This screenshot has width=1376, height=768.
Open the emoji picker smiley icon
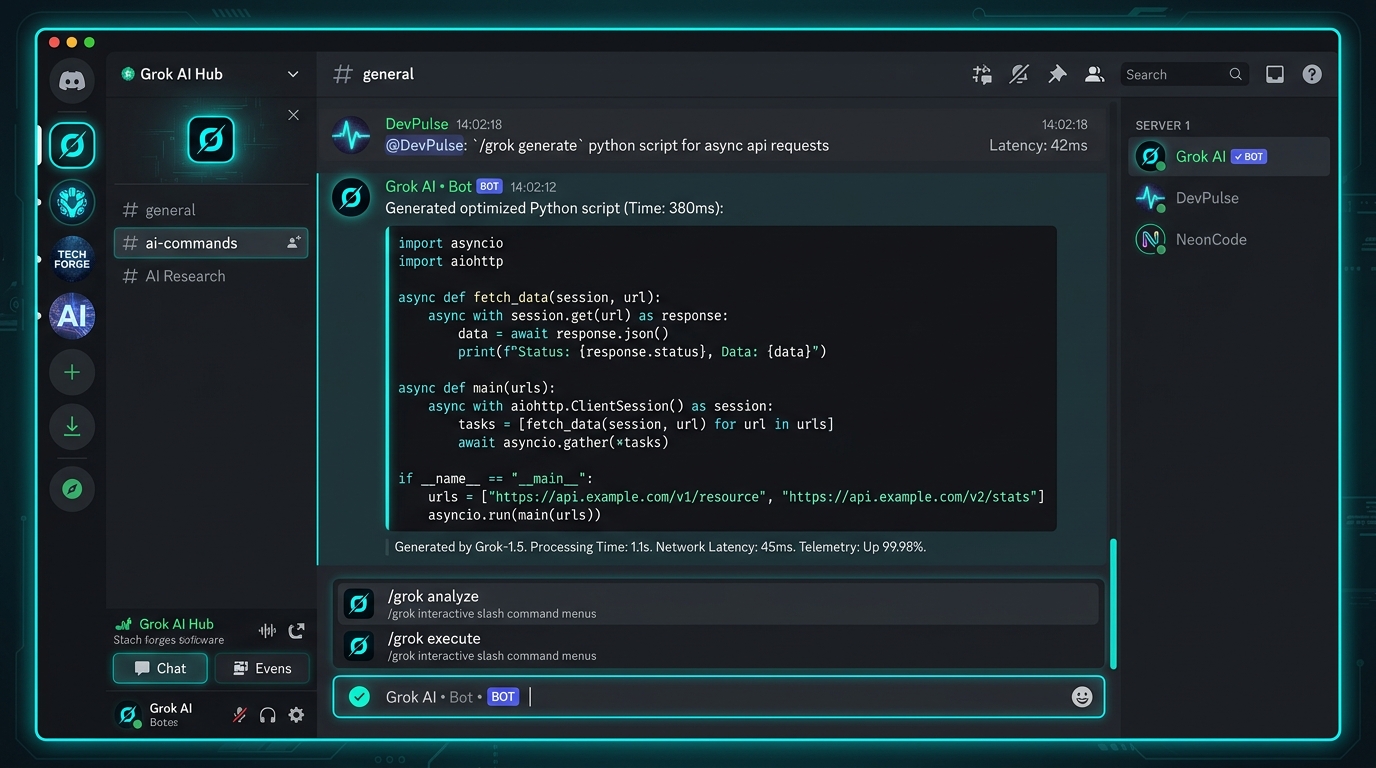coord(1082,697)
